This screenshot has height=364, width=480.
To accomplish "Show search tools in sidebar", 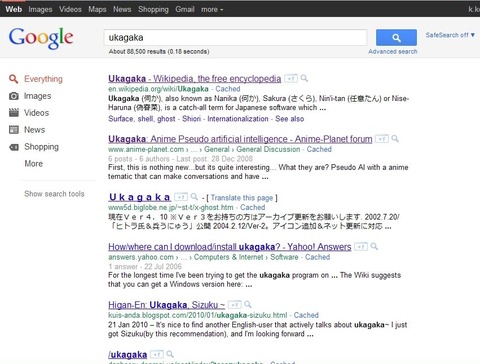I will 54,194.
